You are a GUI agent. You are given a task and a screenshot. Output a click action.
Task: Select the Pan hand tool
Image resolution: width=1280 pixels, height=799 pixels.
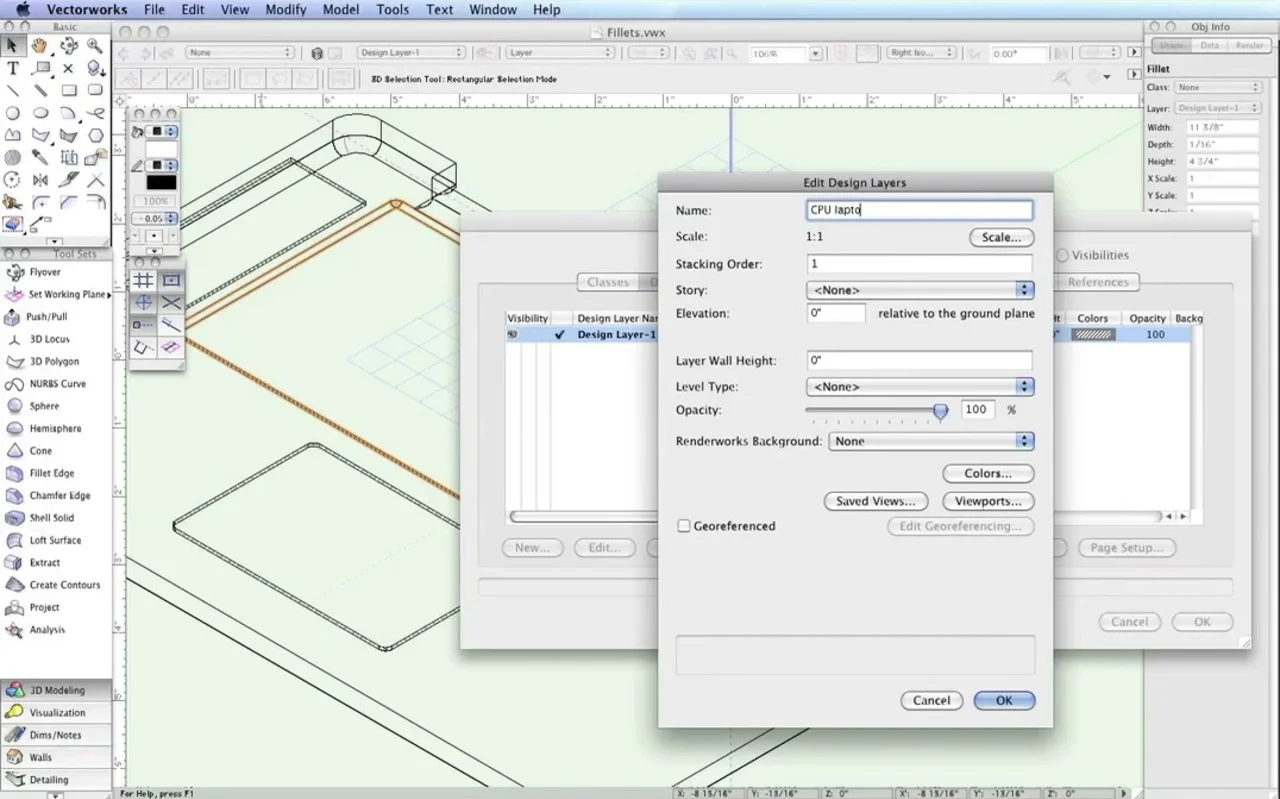(x=40, y=46)
